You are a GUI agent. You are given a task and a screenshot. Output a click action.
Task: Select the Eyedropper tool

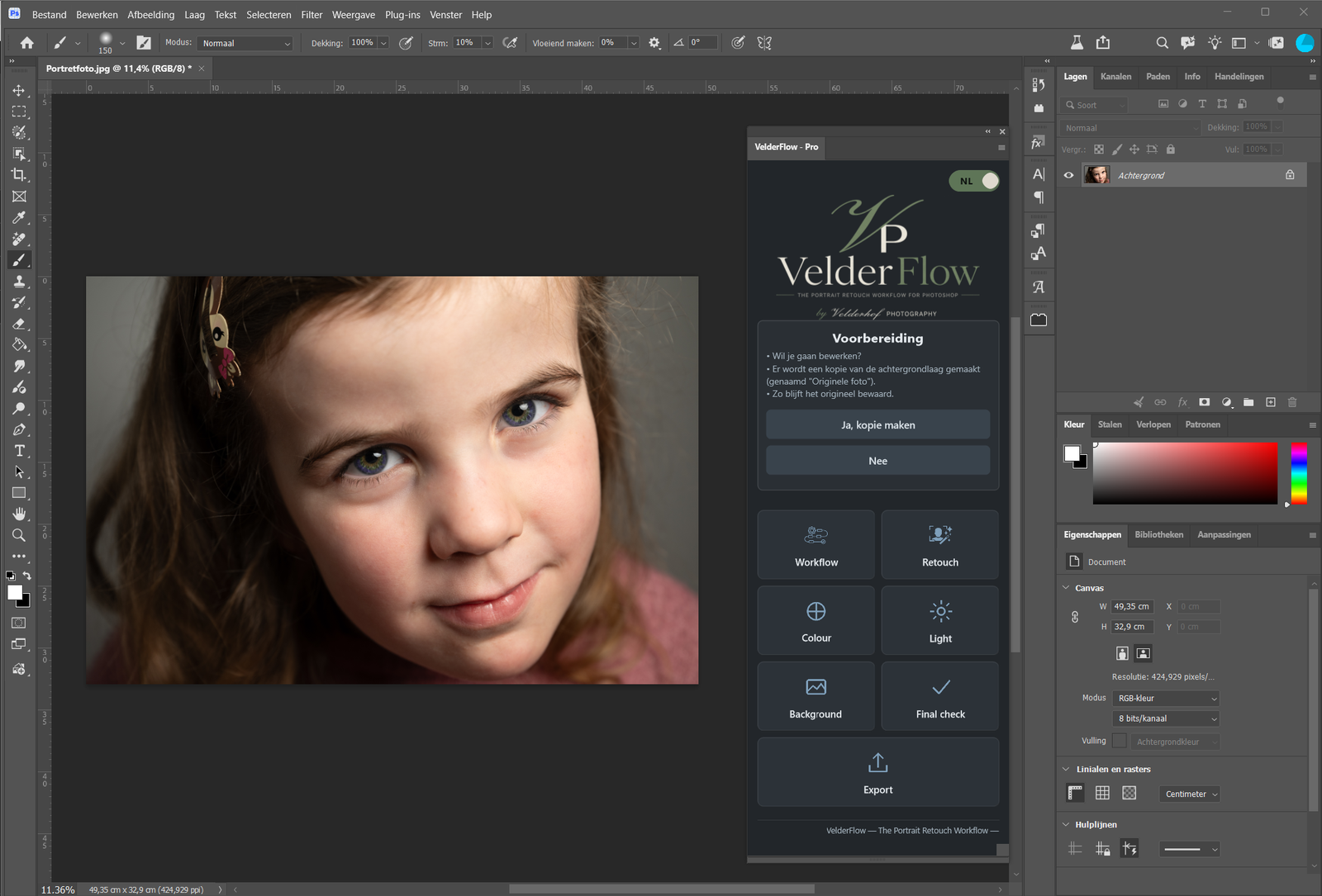[19, 217]
